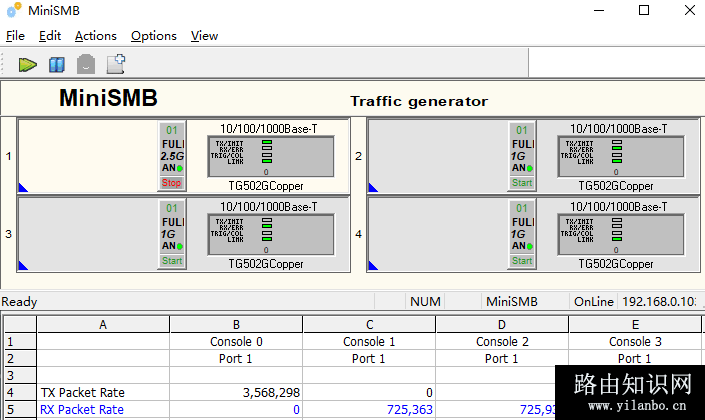Click the OnLine status bar entry
The height and width of the screenshot is (420, 705).
pos(593,302)
